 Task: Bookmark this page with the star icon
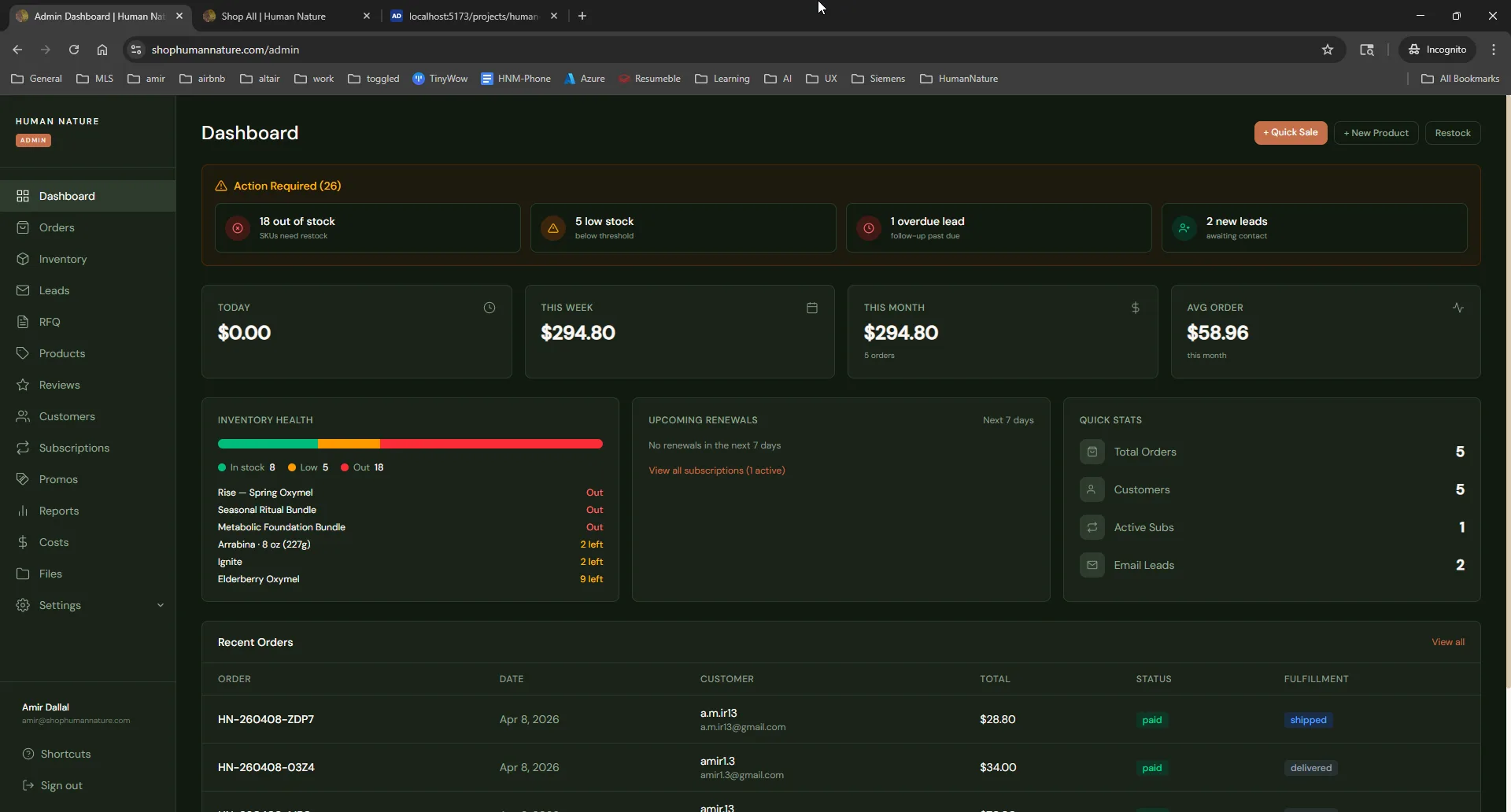(1328, 50)
